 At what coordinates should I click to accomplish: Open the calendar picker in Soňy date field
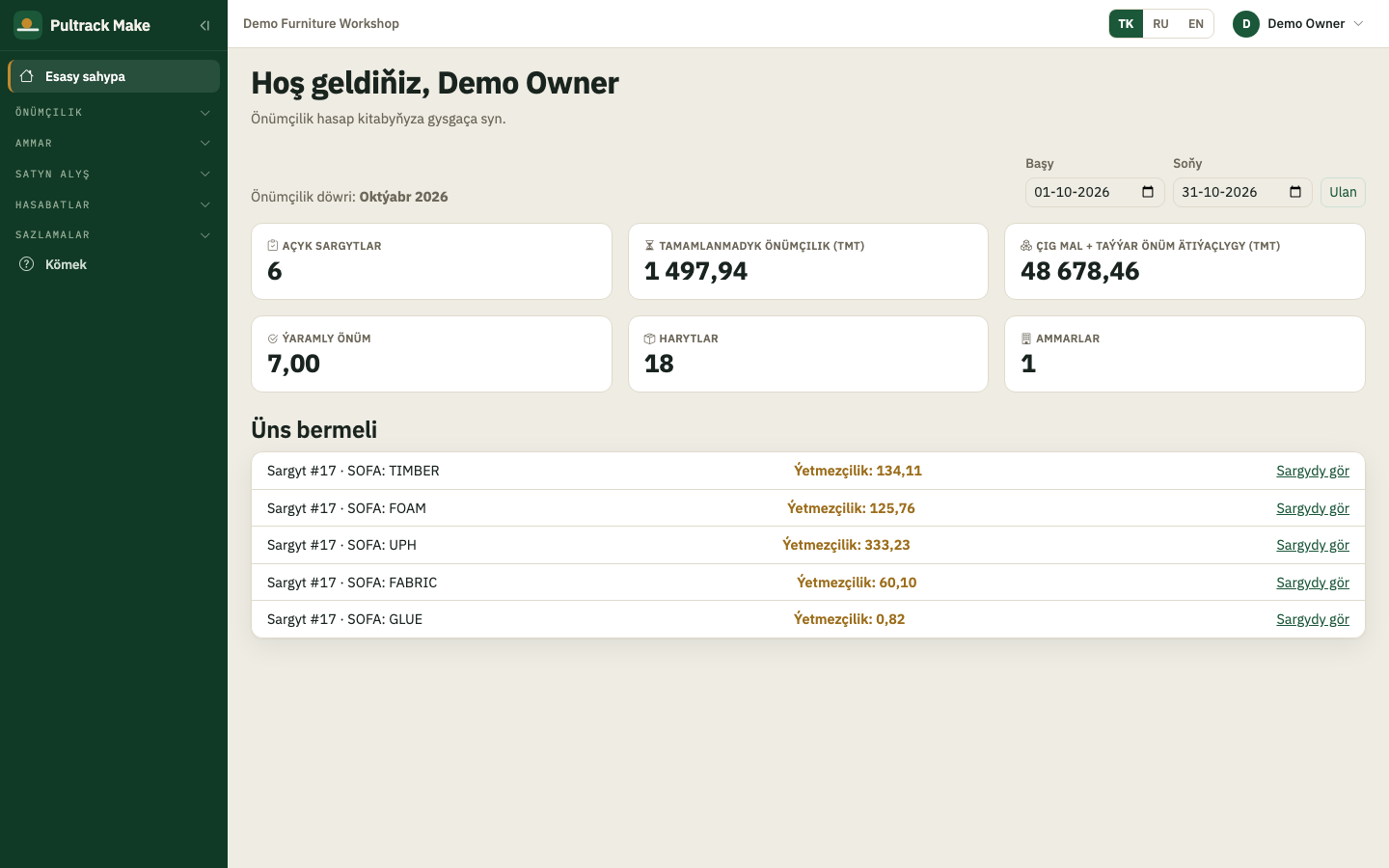click(1295, 192)
